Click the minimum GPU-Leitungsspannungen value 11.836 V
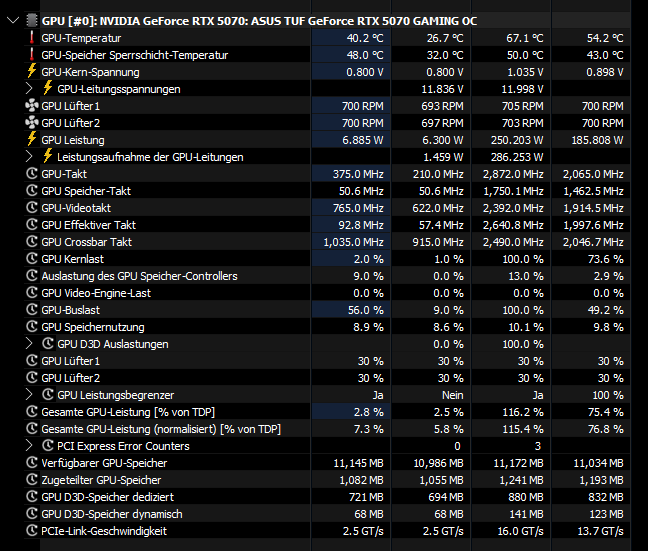Viewport: 648px width, 551px height. pyautogui.click(x=442, y=89)
